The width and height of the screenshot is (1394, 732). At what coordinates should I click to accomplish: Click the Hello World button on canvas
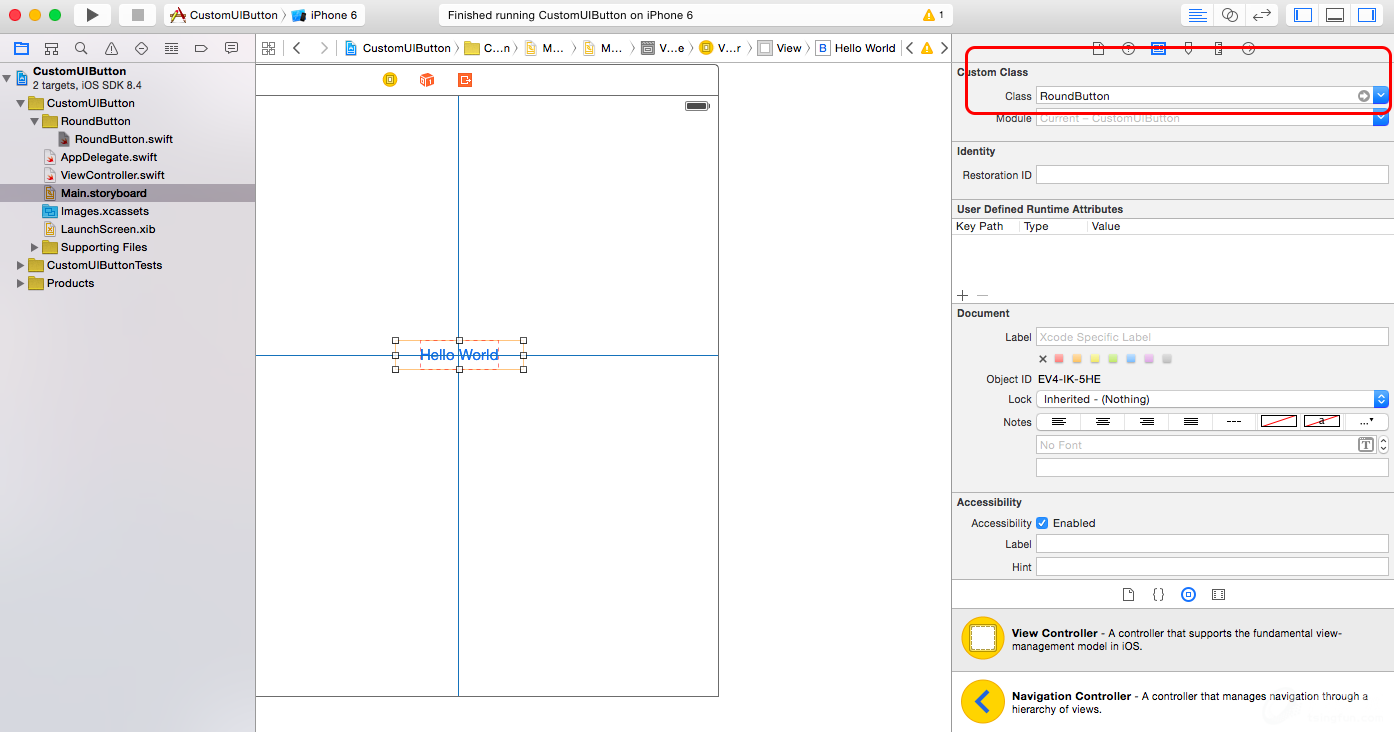[x=459, y=355]
